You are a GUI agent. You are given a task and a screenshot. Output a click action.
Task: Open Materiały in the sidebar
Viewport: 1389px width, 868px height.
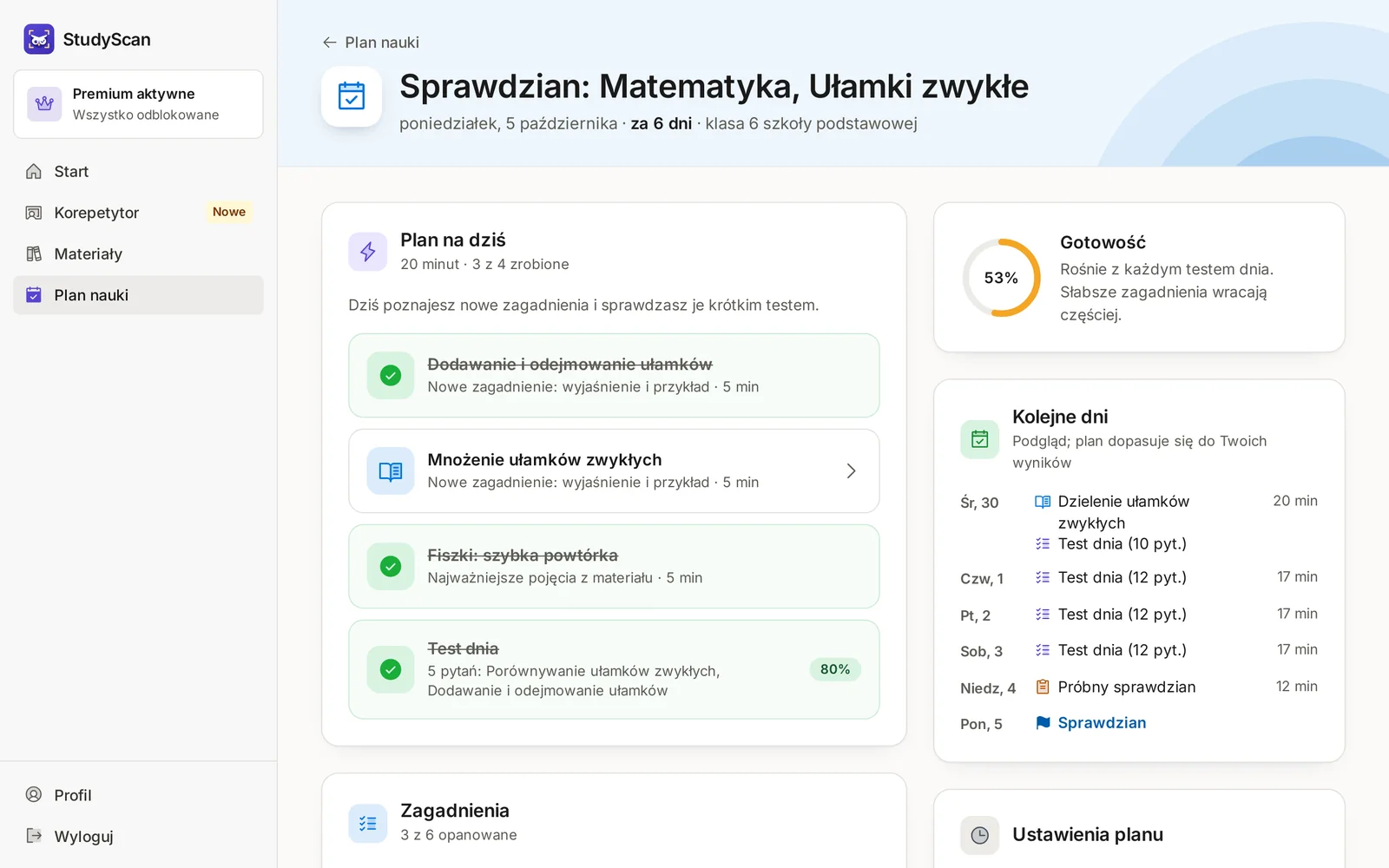click(138, 254)
